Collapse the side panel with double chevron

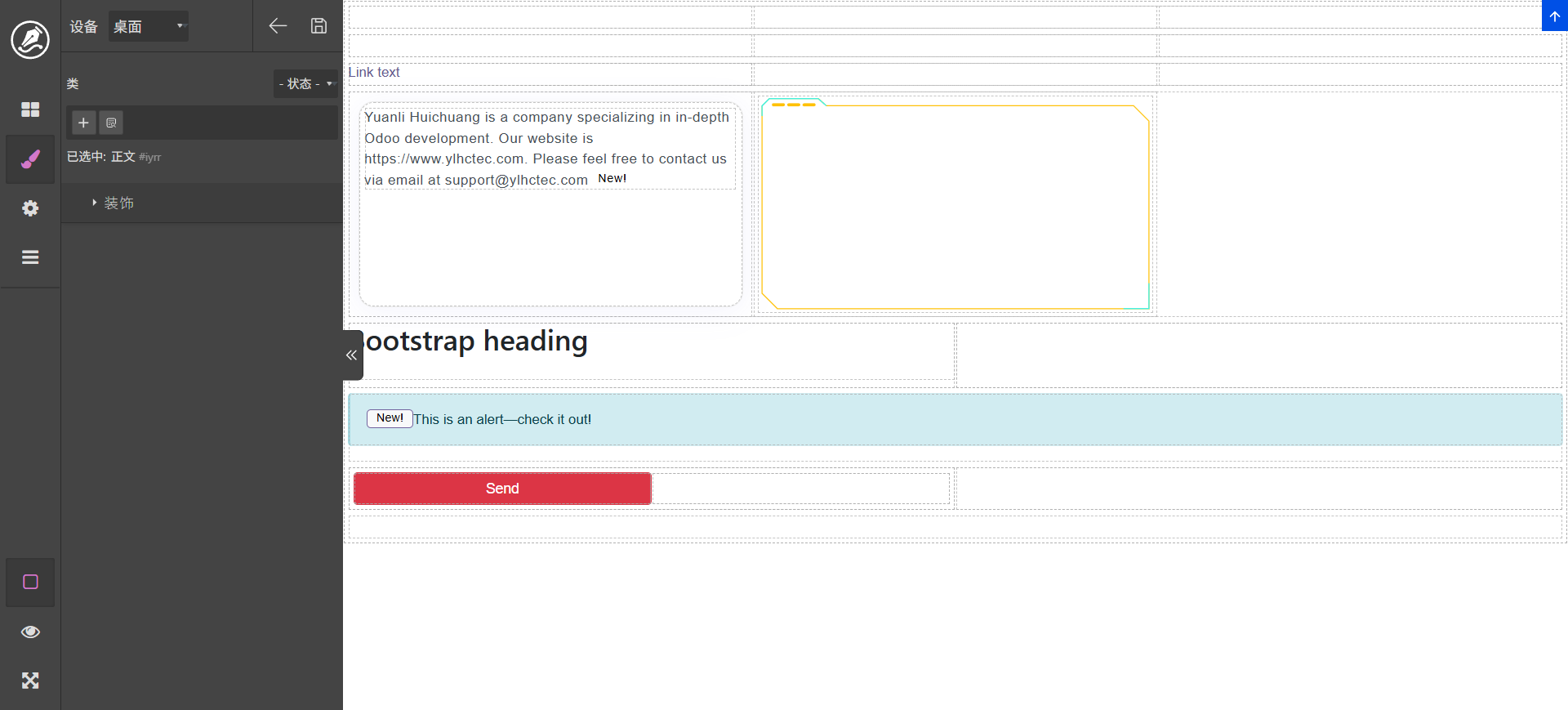352,355
